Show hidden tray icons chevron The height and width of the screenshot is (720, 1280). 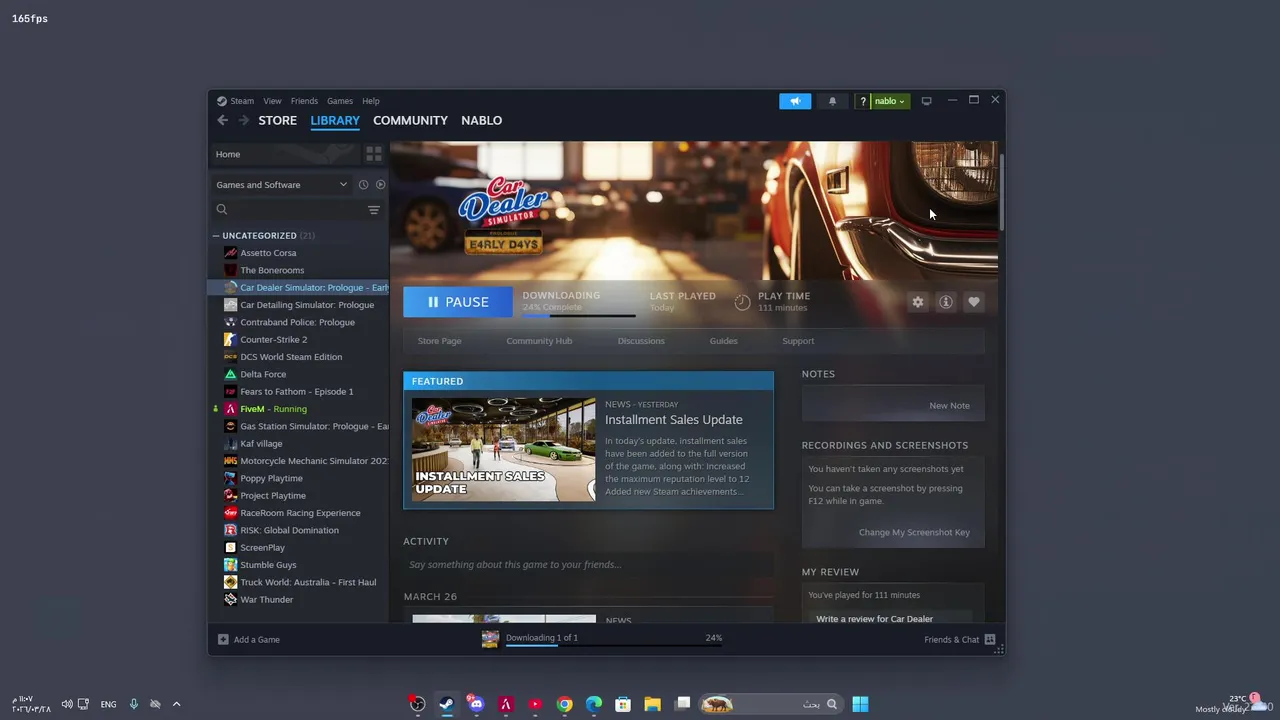pos(176,704)
